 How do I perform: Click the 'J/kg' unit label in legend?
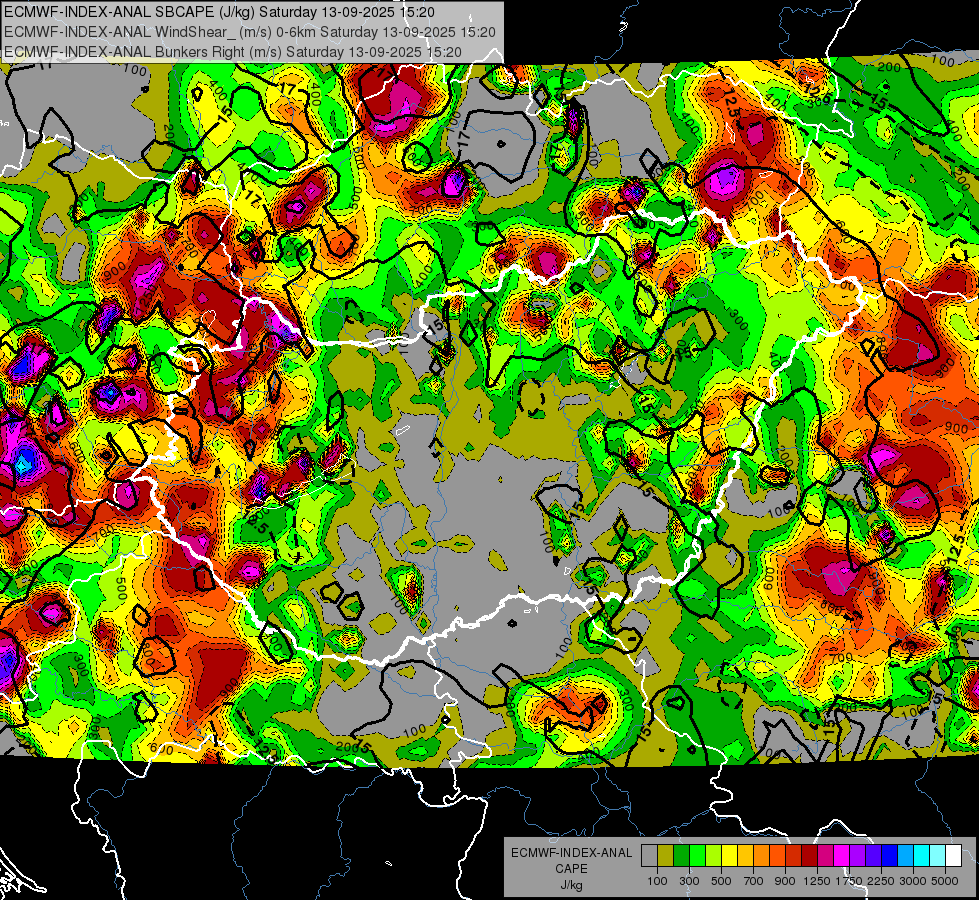click(571, 885)
